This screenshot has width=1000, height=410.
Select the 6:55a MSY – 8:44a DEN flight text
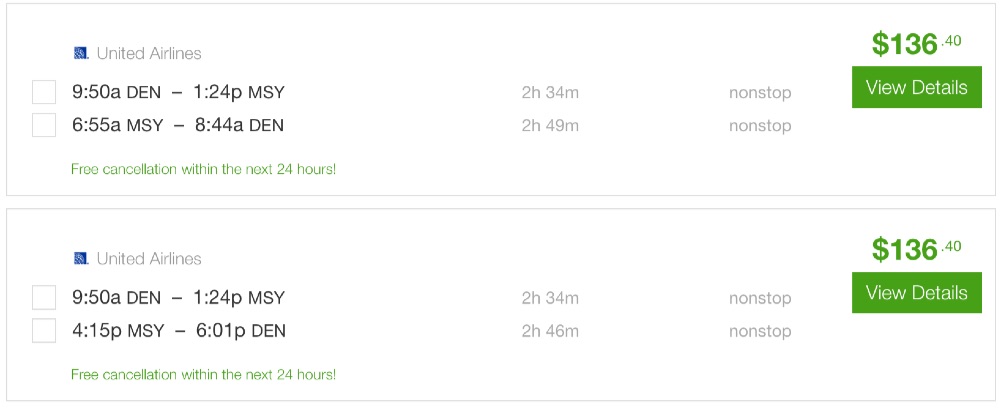point(178,125)
